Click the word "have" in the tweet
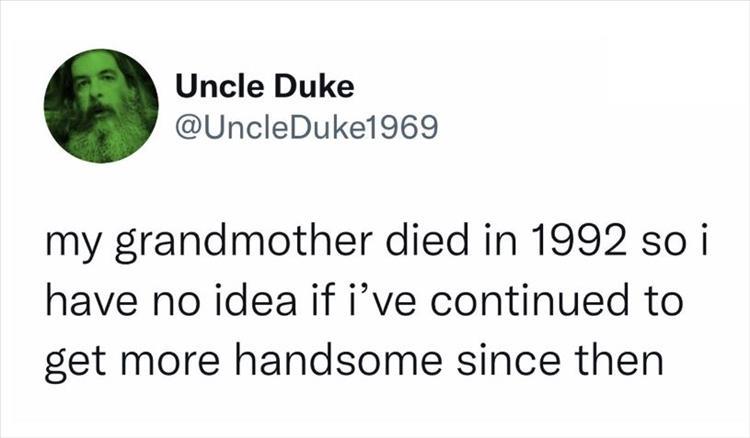Image resolution: width=750 pixels, height=438 pixels. (81, 301)
